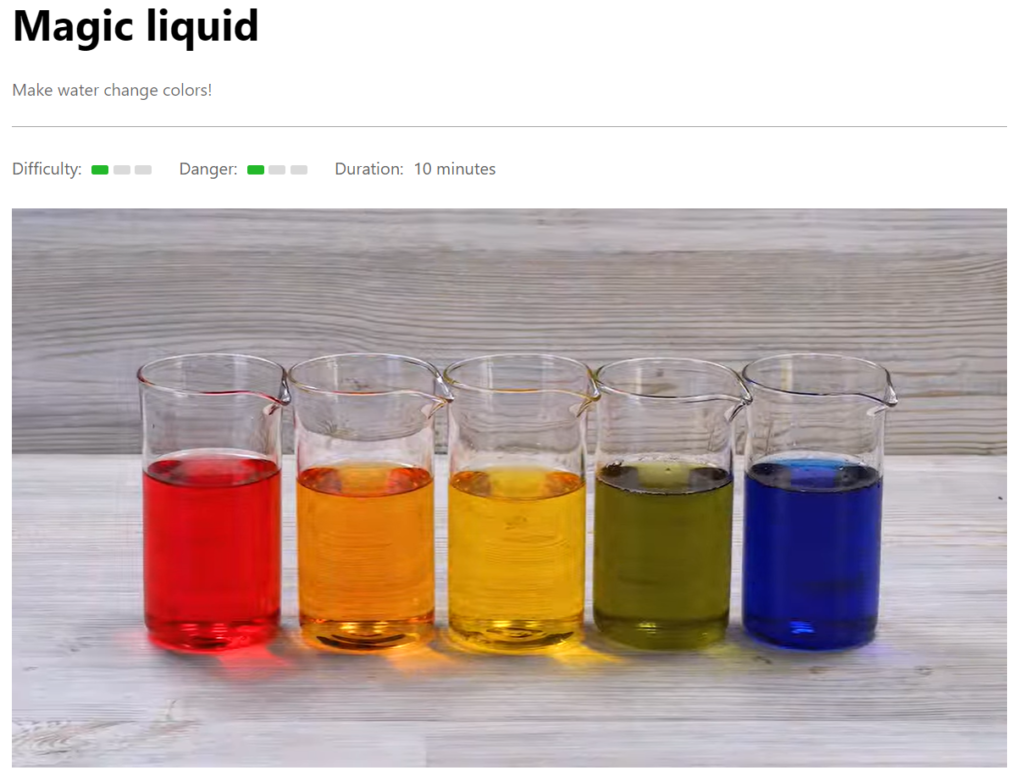1024x776 pixels.
Task: Click the horizontal divider line below subtitle
Action: tap(509, 126)
